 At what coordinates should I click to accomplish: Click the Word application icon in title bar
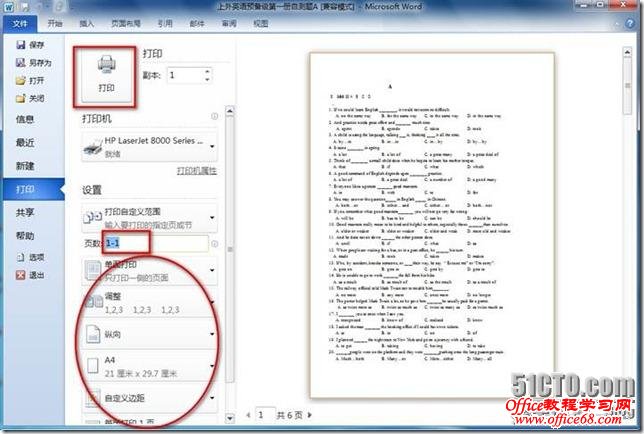(x=9, y=7)
